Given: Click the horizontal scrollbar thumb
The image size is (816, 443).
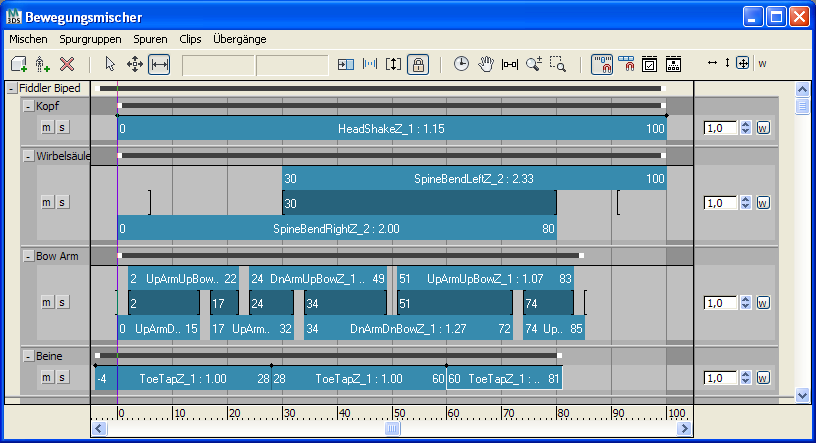Looking at the screenshot, I should point(392,428).
